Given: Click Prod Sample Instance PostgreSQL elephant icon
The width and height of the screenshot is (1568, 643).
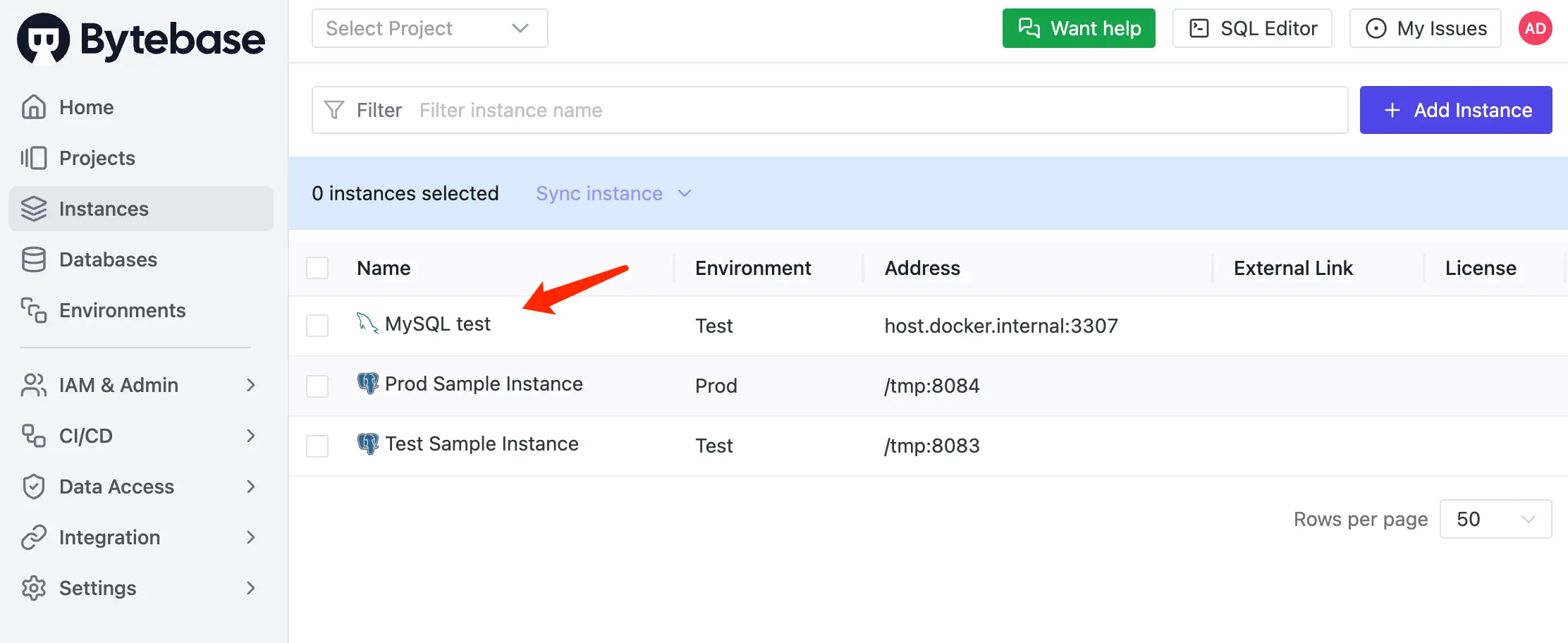Looking at the screenshot, I should point(368,384).
